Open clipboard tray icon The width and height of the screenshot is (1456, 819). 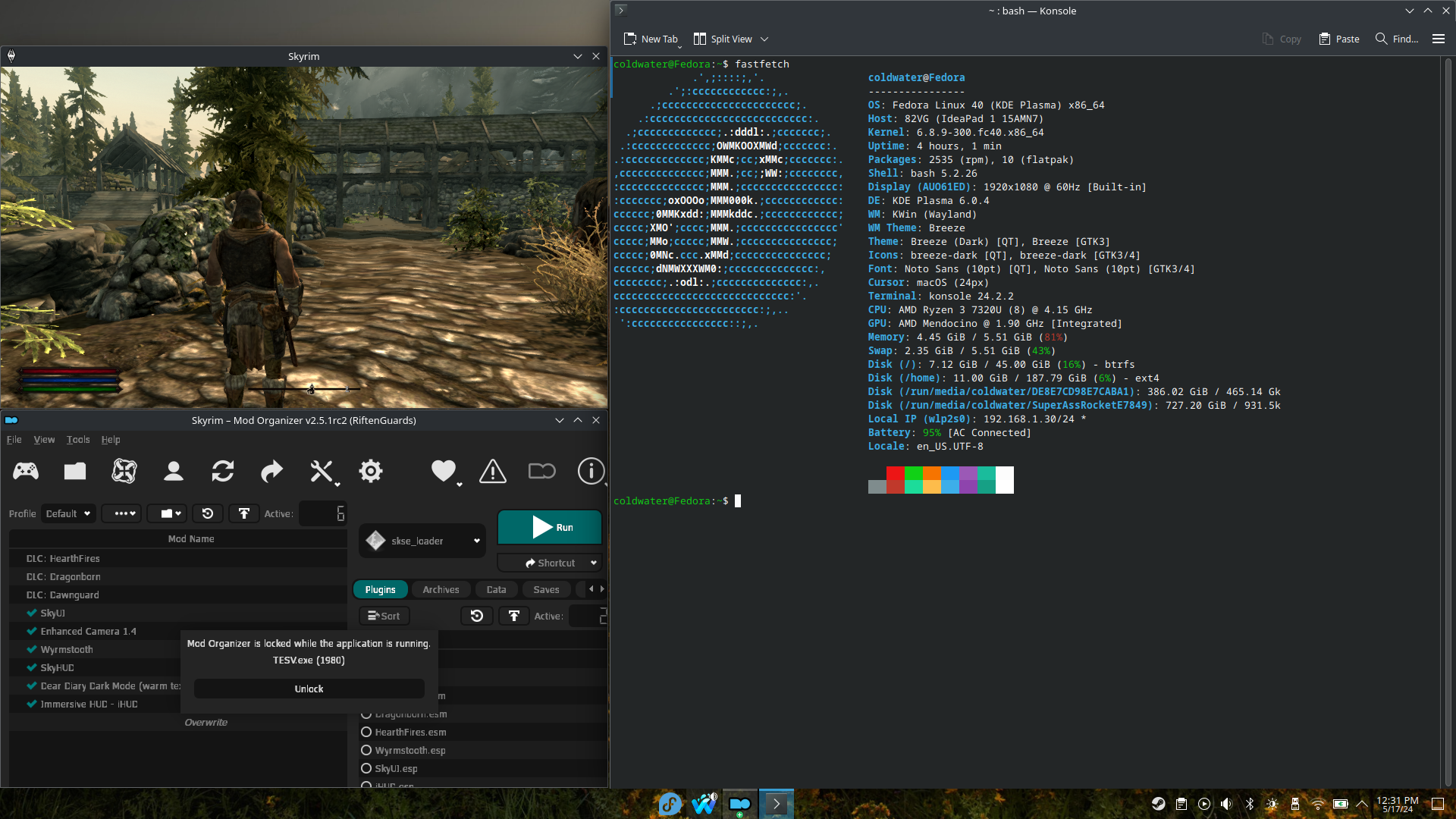(1181, 804)
